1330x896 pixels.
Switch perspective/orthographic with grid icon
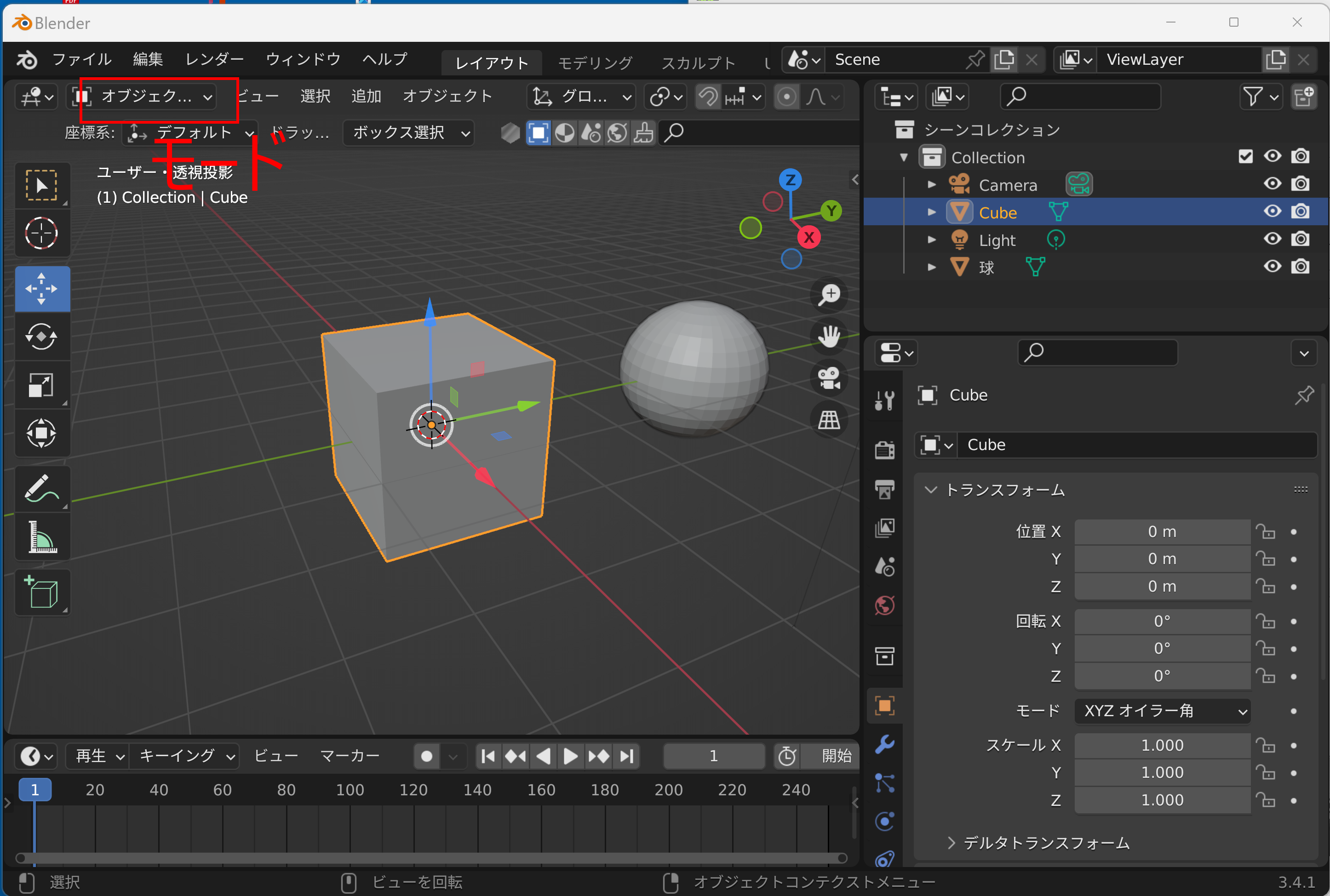pos(829,420)
